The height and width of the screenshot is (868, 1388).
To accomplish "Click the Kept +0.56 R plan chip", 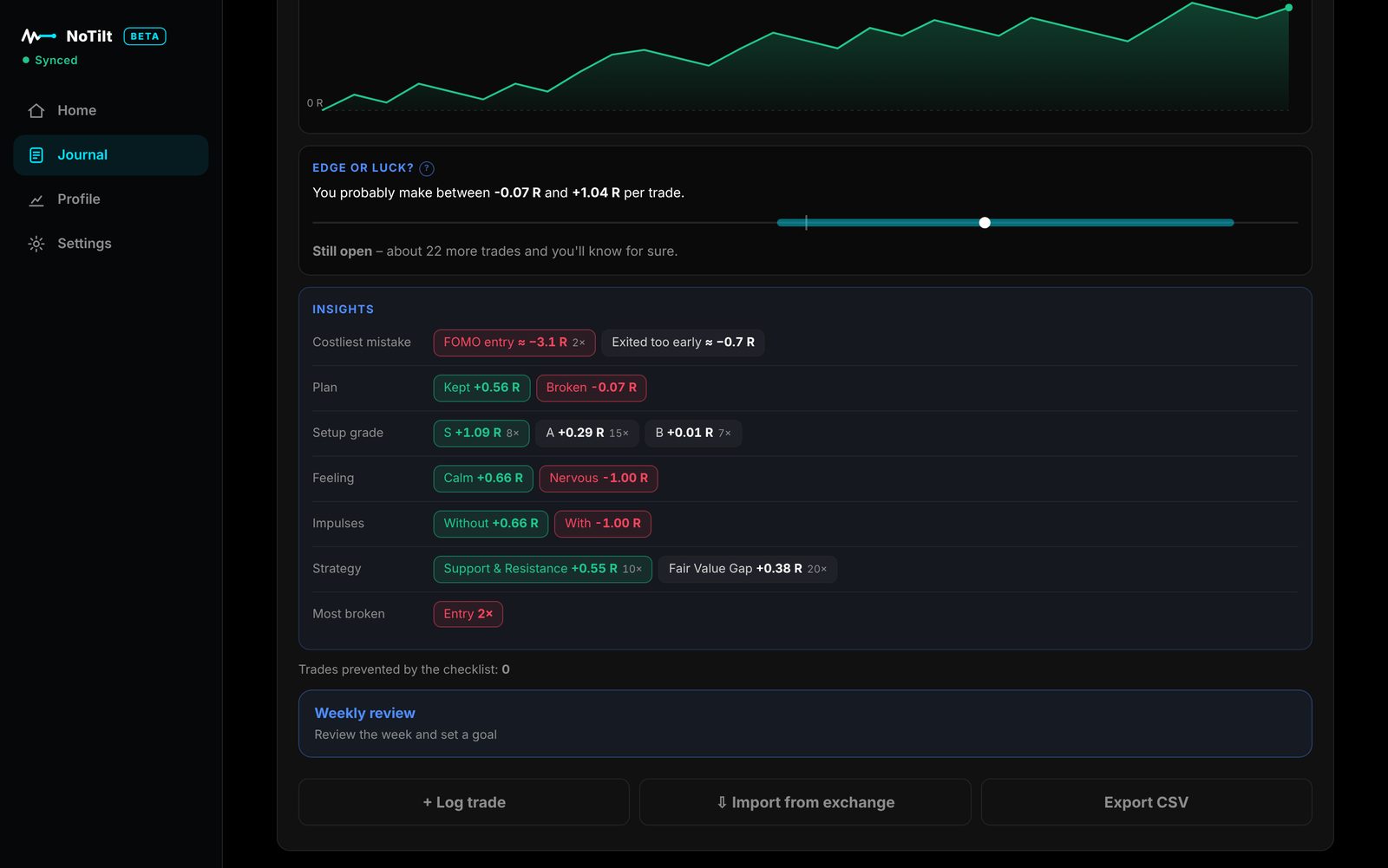I will [x=481, y=388].
